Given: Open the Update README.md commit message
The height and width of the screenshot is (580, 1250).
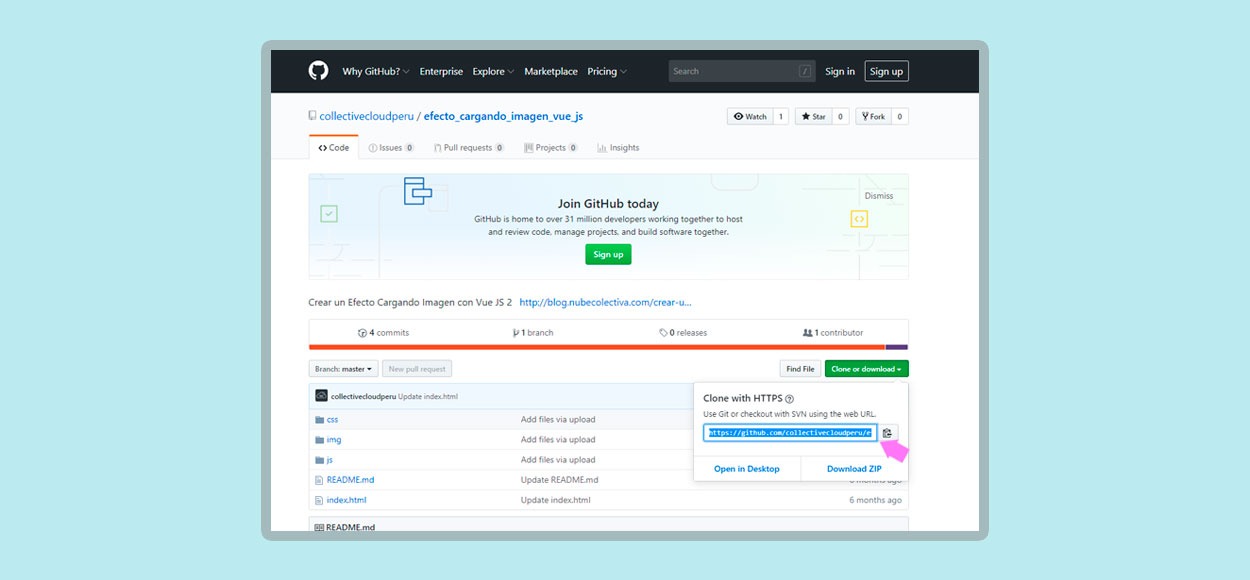Looking at the screenshot, I should click(x=559, y=480).
